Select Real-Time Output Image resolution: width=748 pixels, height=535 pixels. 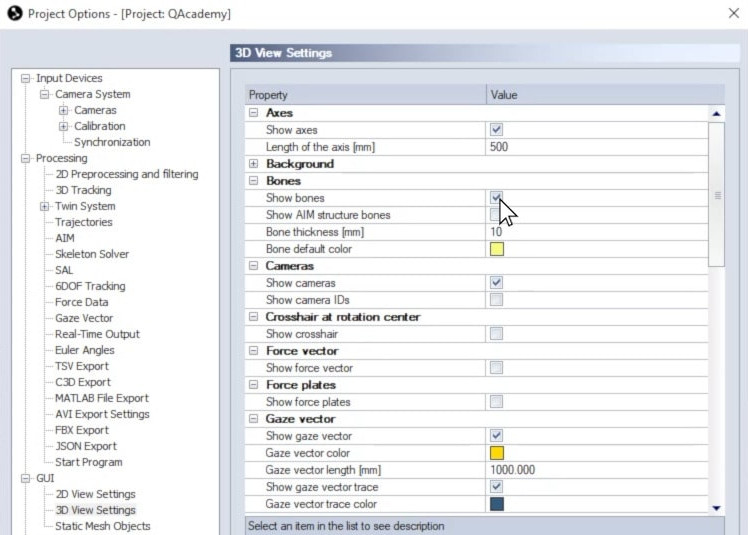pyautogui.click(x=97, y=334)
